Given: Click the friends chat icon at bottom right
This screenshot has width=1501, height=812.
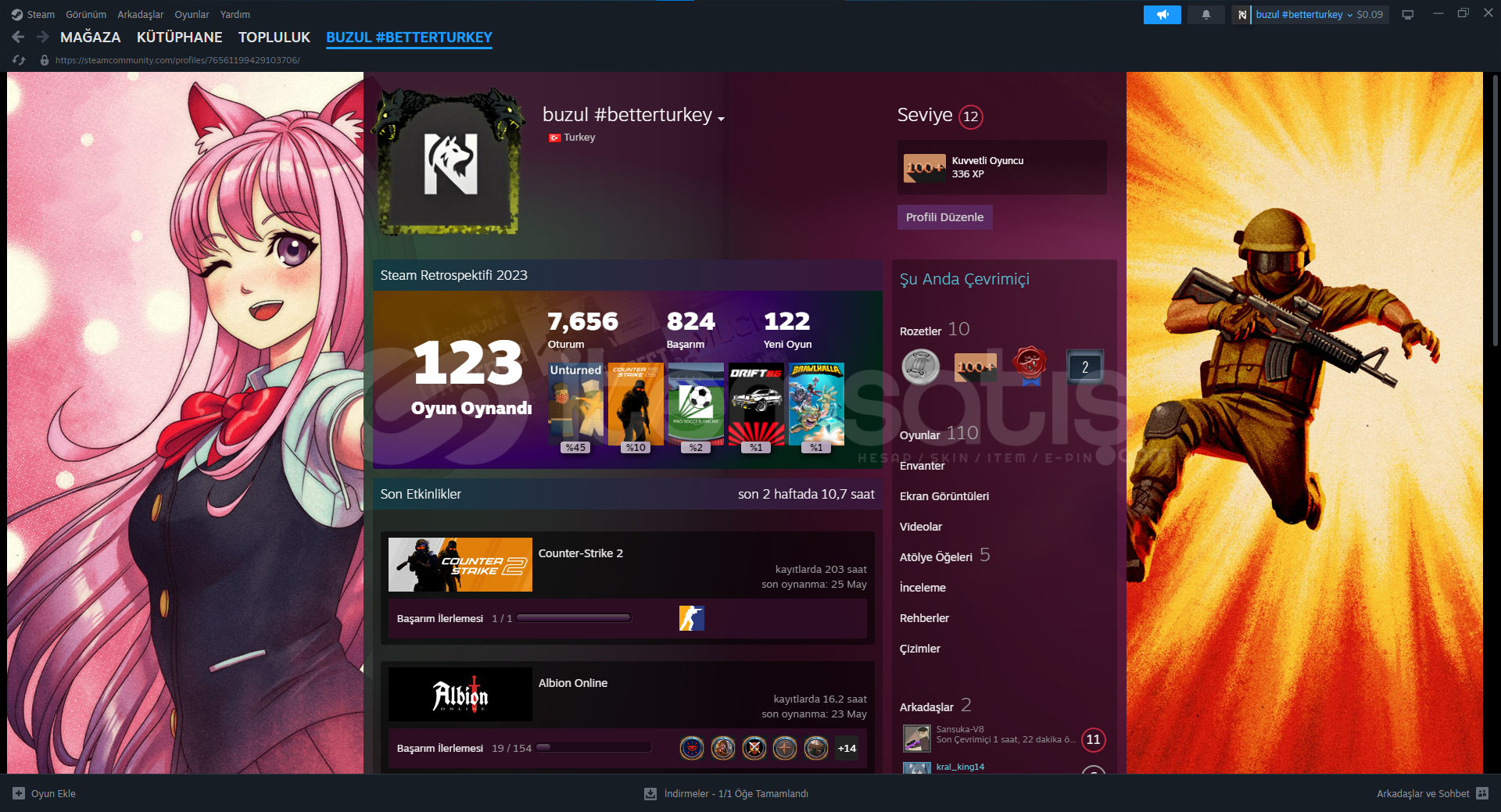Looking at the screenshot, I should click(x=1482, y=793).
